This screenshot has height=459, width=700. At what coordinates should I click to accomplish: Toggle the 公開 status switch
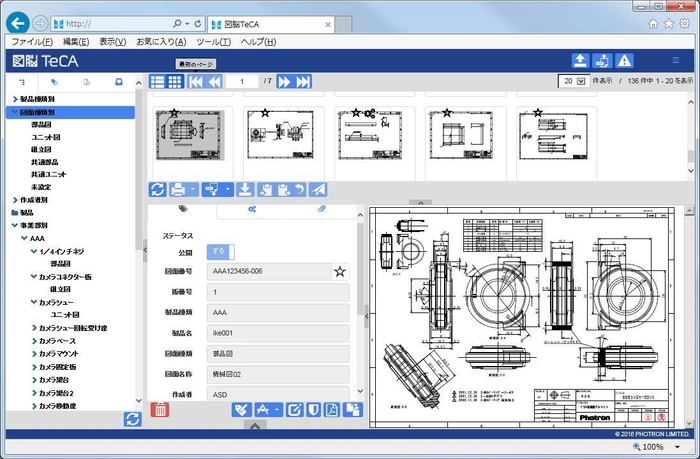[219, 252]
